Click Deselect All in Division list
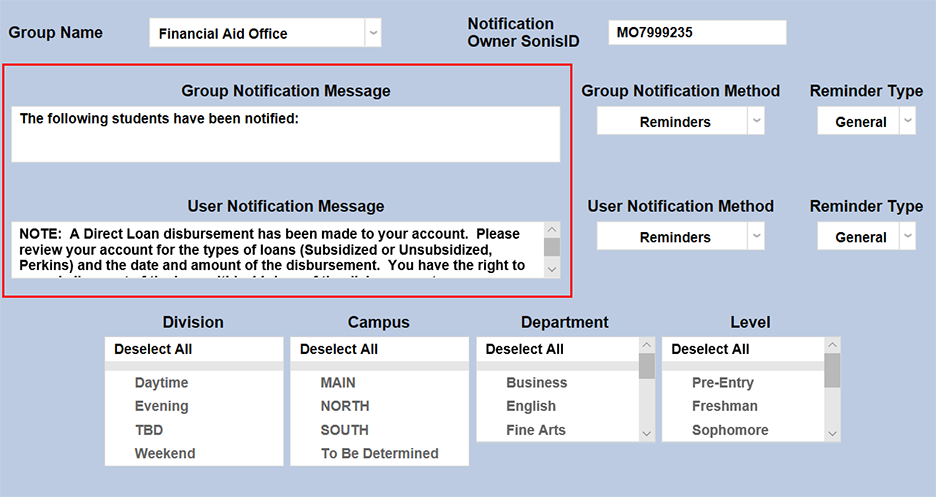936x497 pixels. coord(153,349)
